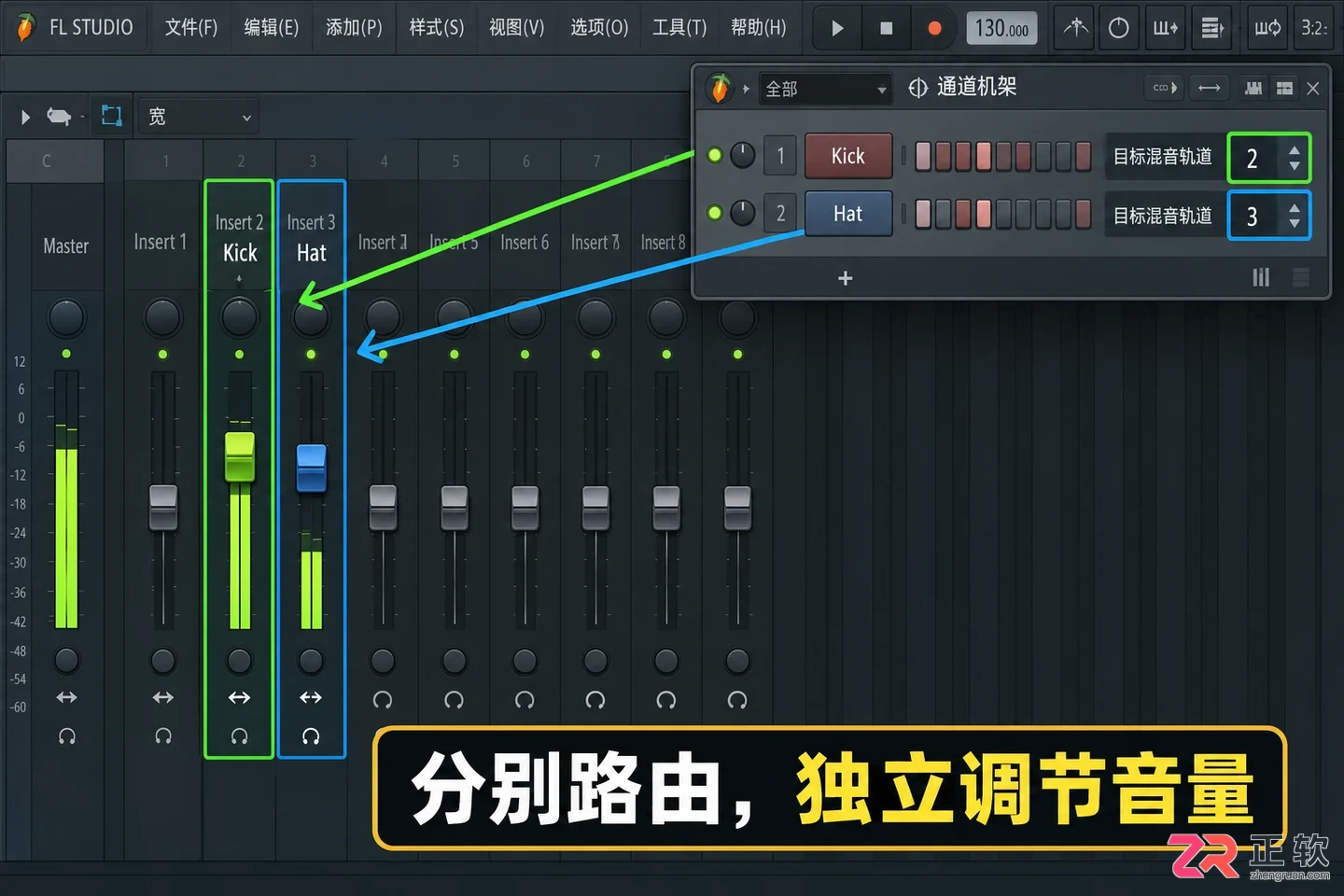1344x896 pixels.
Task: Open the 宽 mixer layout dropdown
Action: click(198, 117)
